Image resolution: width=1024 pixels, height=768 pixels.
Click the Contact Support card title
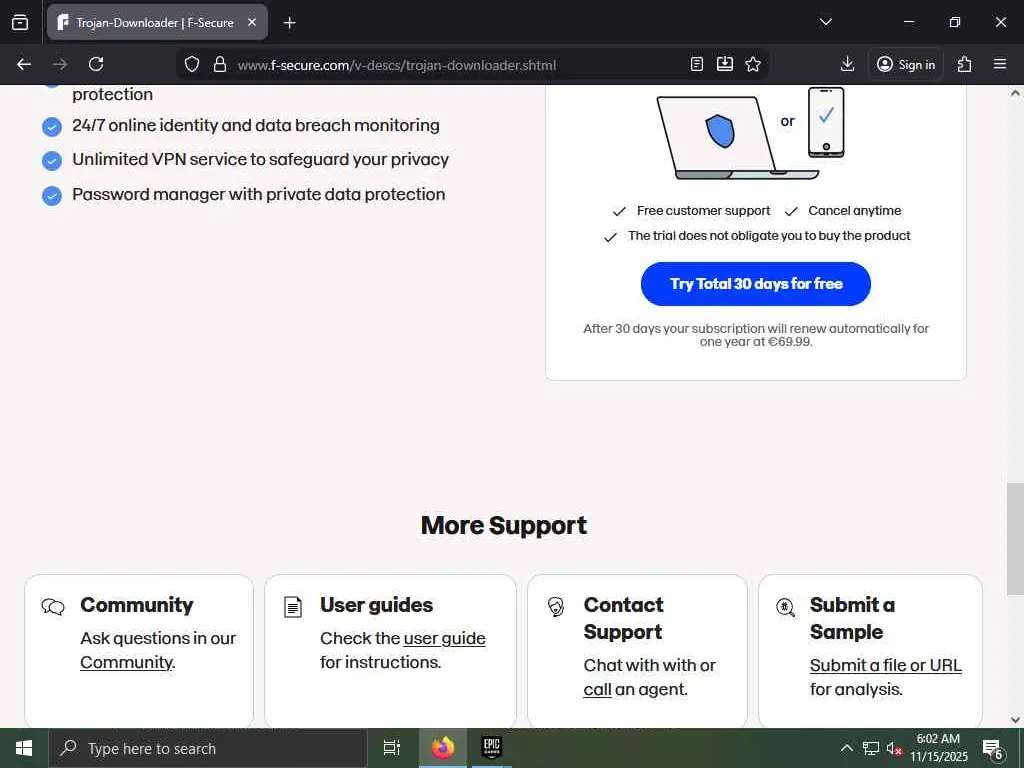click(624, 618)
